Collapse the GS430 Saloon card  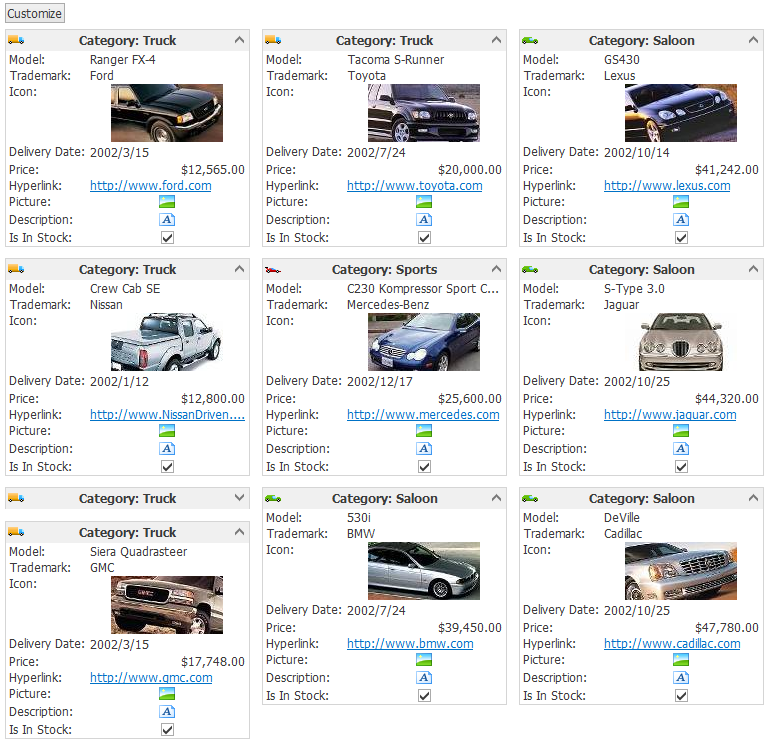click(x=753, y=40)
